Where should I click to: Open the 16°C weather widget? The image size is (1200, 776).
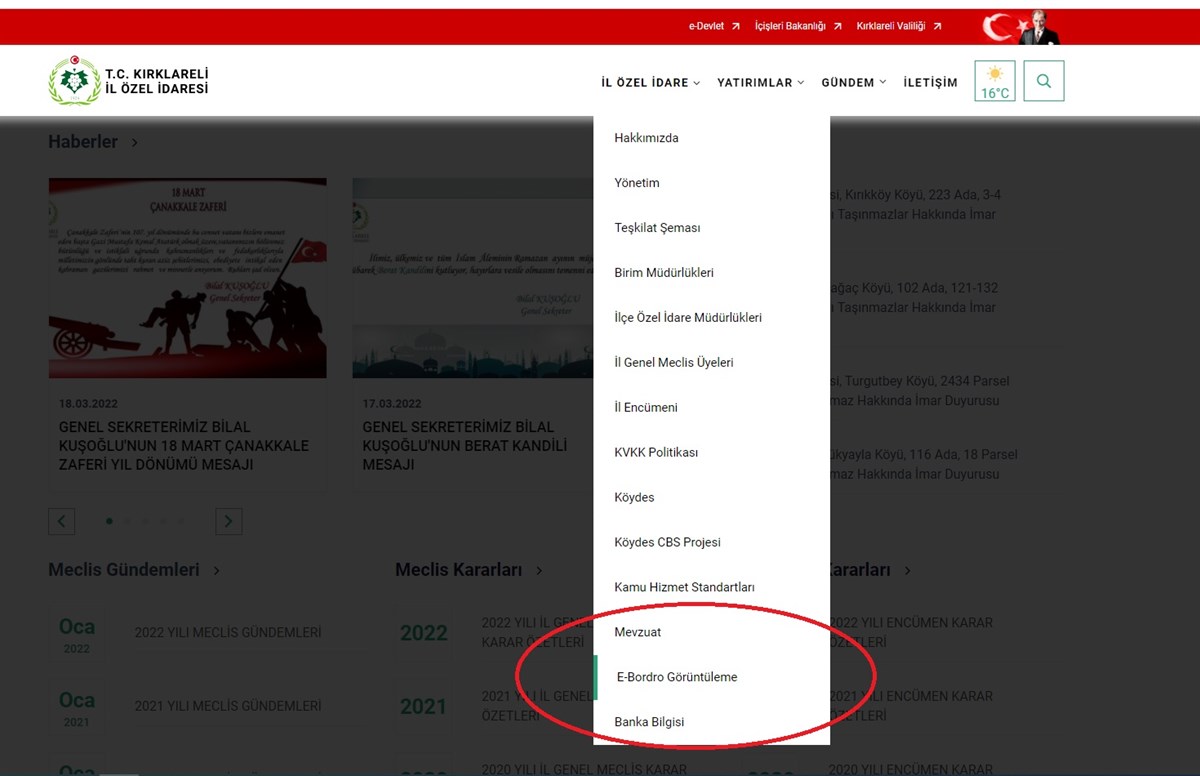pos(995,81)
